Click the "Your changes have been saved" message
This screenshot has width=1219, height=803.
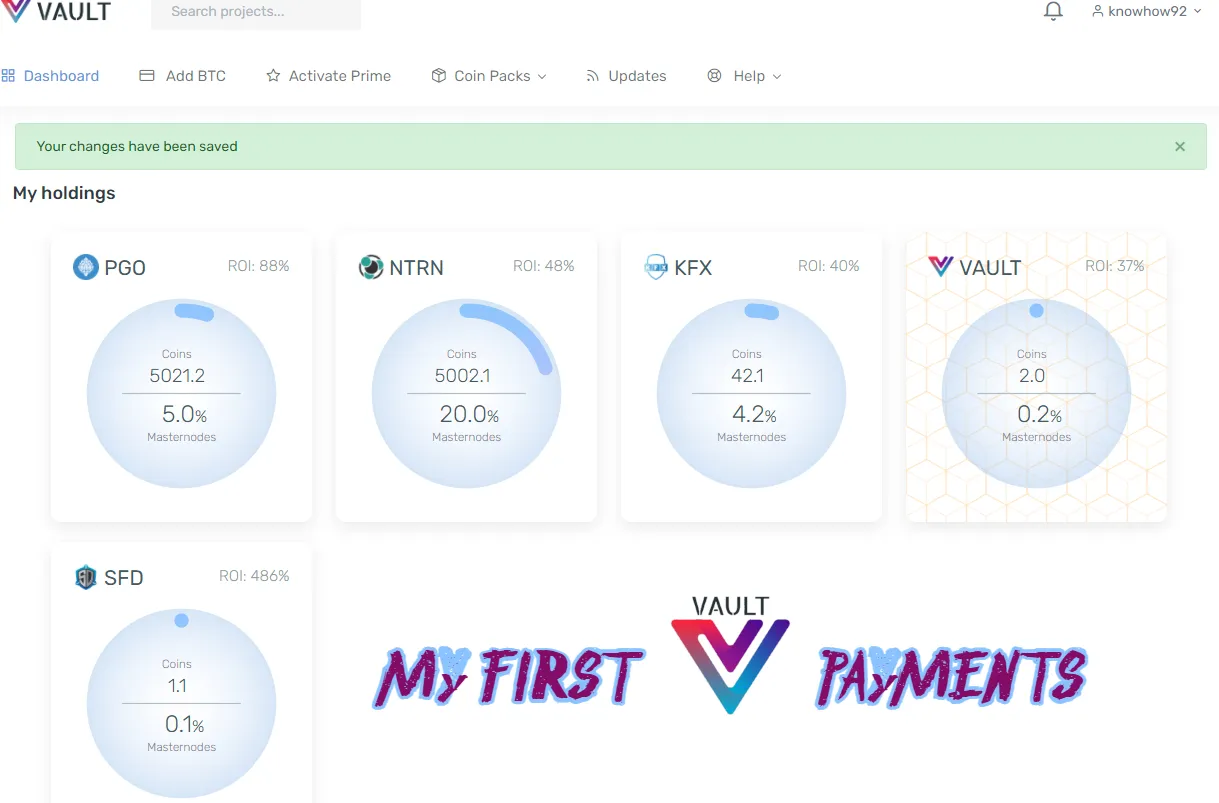tap(137, 146)
